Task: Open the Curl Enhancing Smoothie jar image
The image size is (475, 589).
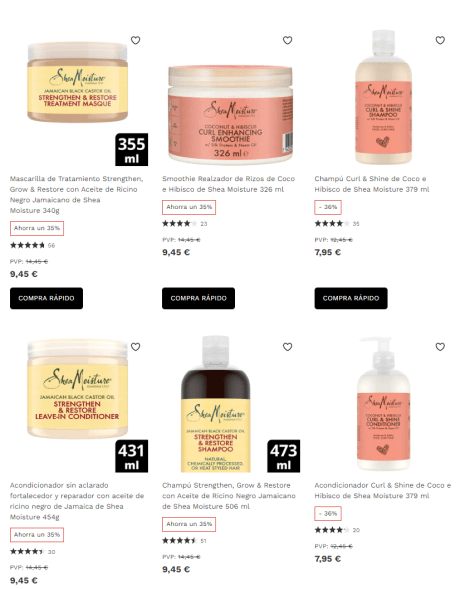Action: pos(230,115)
